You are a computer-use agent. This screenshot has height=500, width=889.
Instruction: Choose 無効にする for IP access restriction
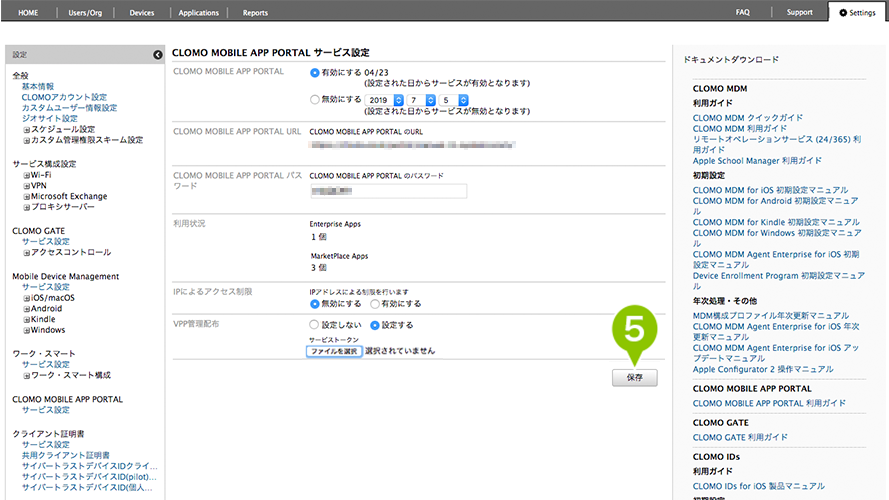315,304
